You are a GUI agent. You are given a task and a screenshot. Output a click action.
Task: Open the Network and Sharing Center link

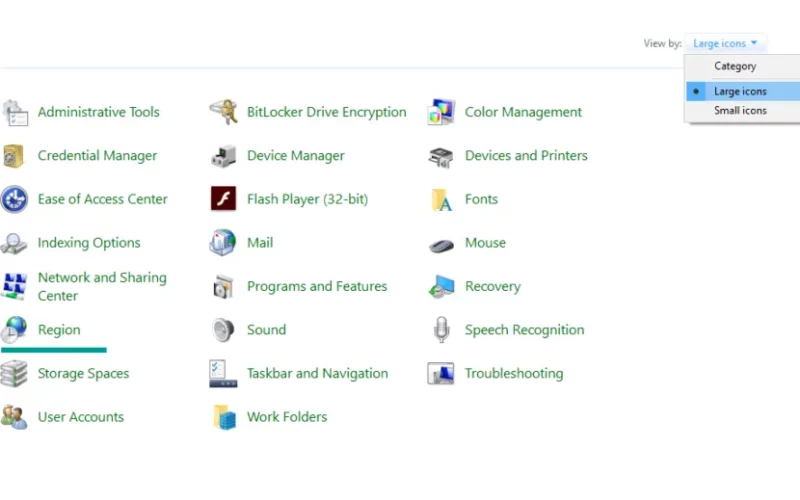102,287
